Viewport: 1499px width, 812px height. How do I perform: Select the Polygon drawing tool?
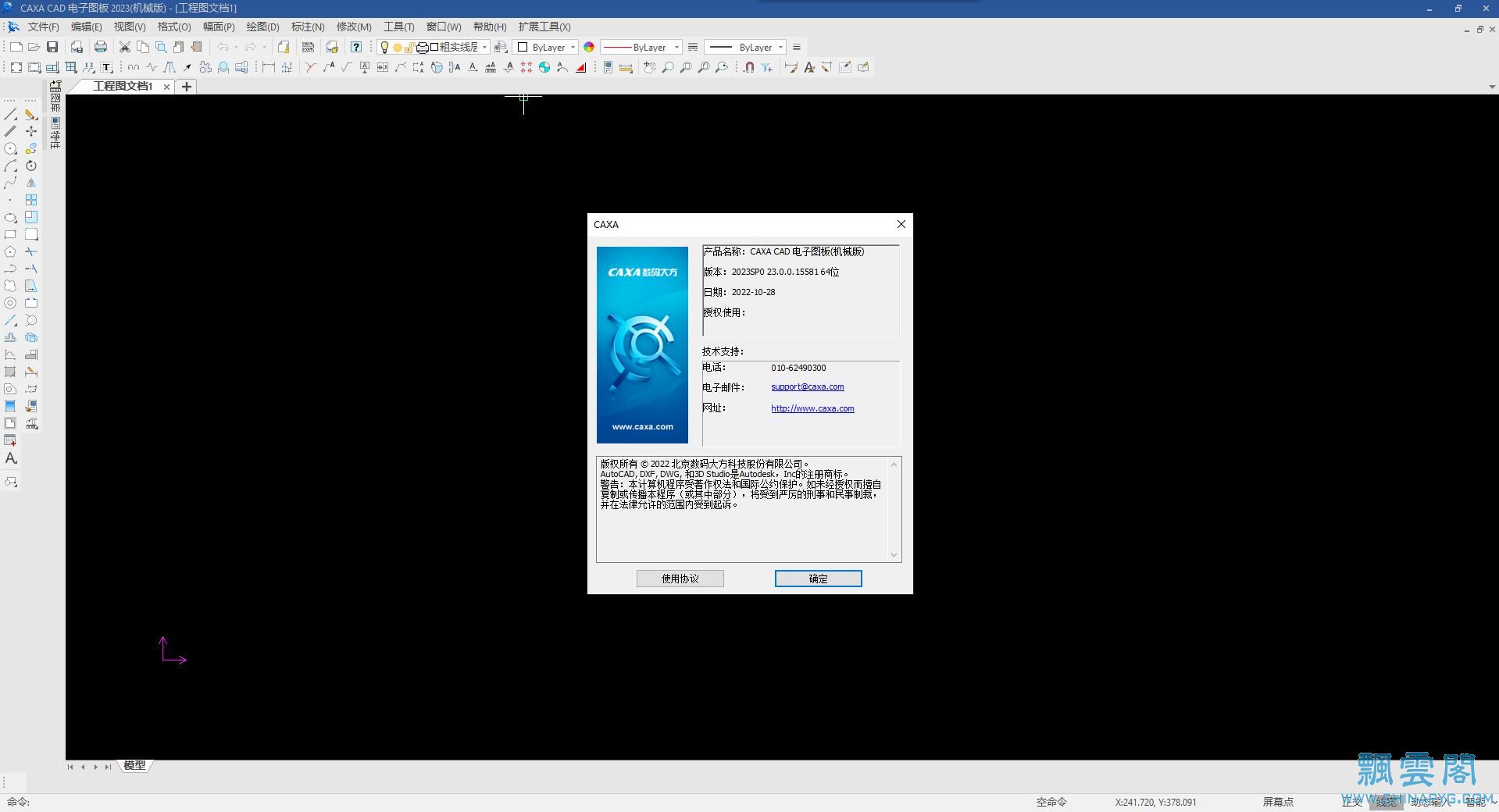click(x=11, y=251)
